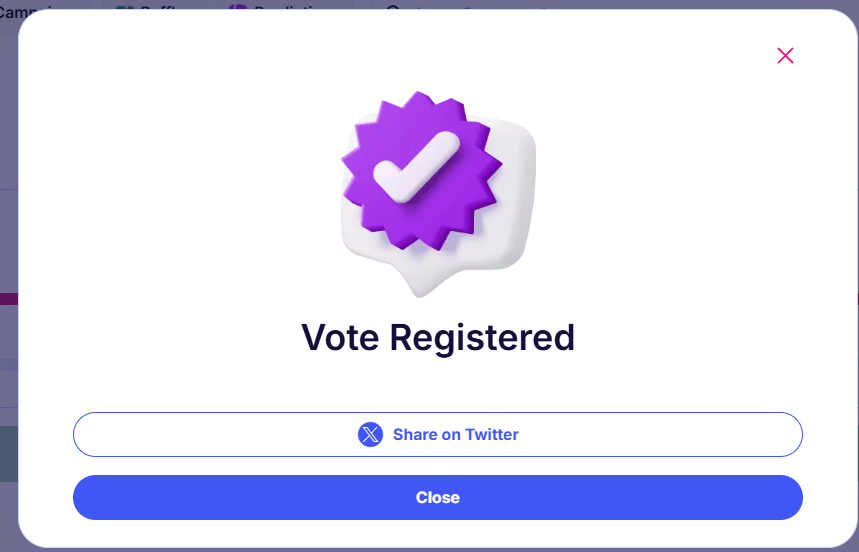This screenshot has width=859, height=552.
Task: Click the X logo in Share button
Action: (x=370, y=434)
